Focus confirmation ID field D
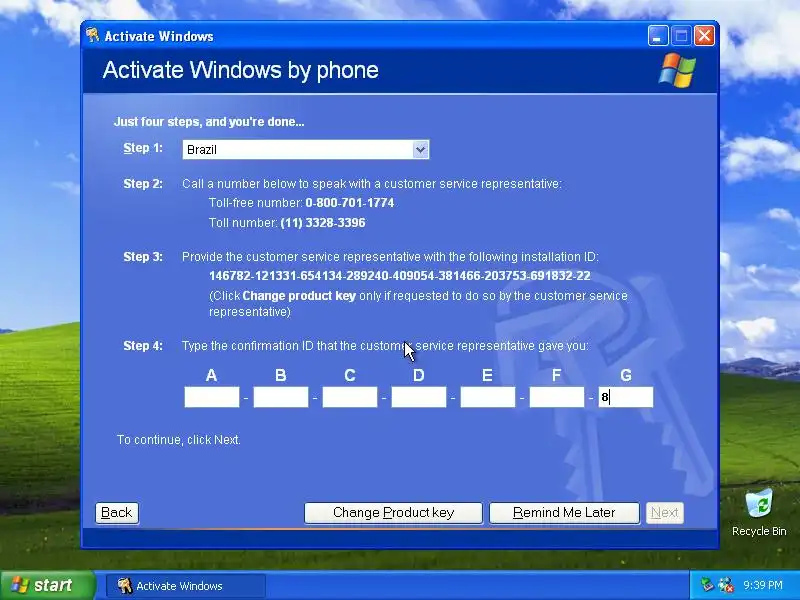This screenshot has width=800, height=600. pyautogui.click(x=418, y=397)
